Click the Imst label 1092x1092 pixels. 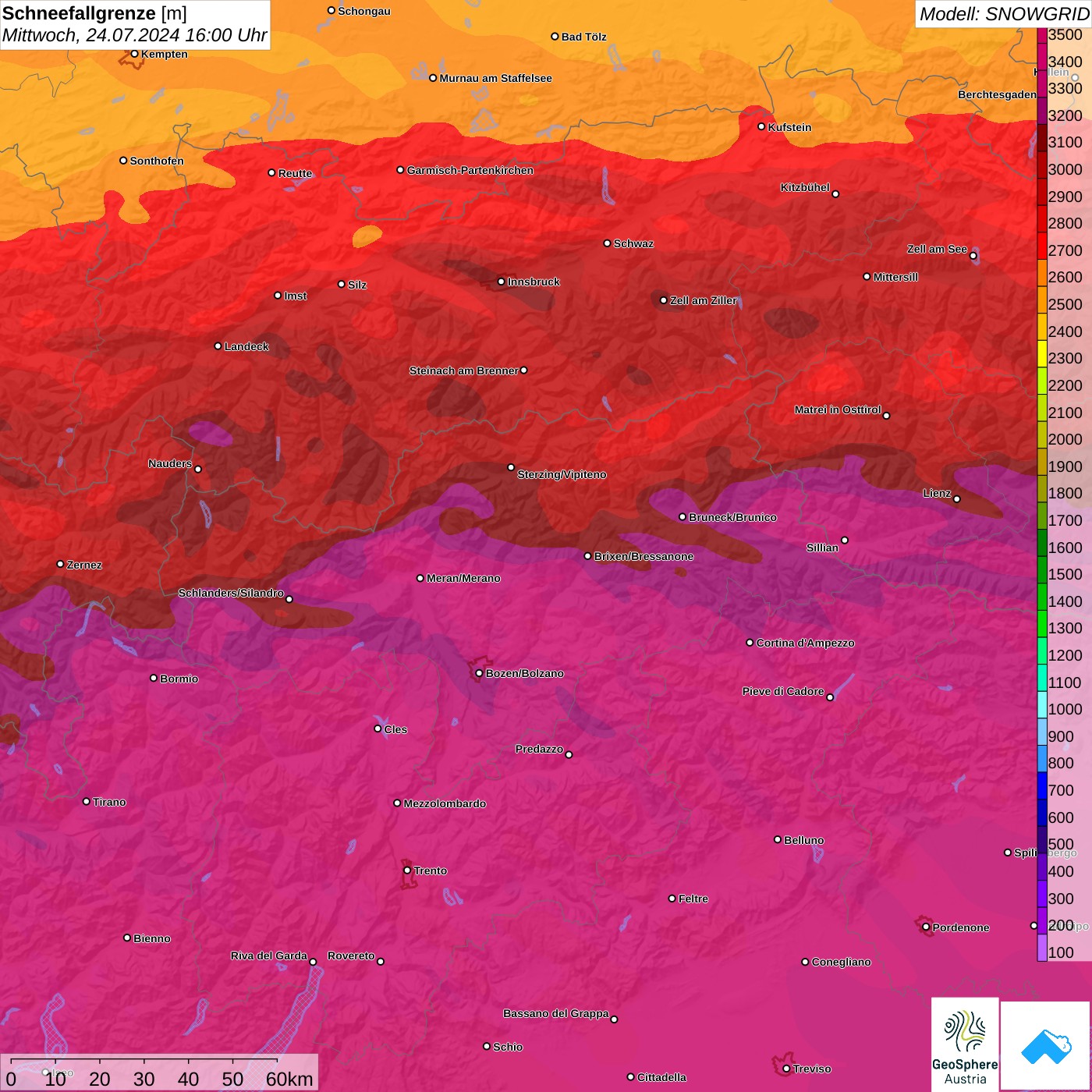[295, 296]
